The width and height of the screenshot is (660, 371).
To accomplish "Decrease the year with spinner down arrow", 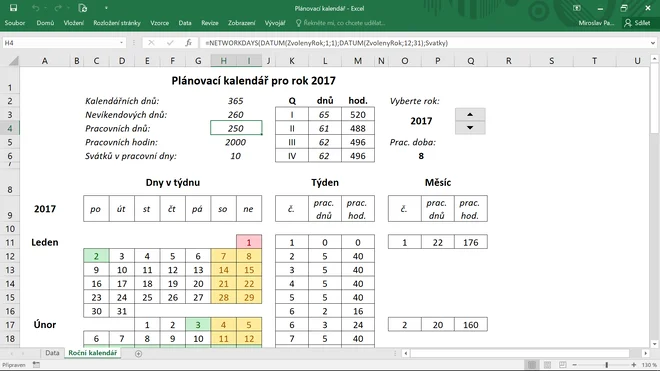I will 470,128.
